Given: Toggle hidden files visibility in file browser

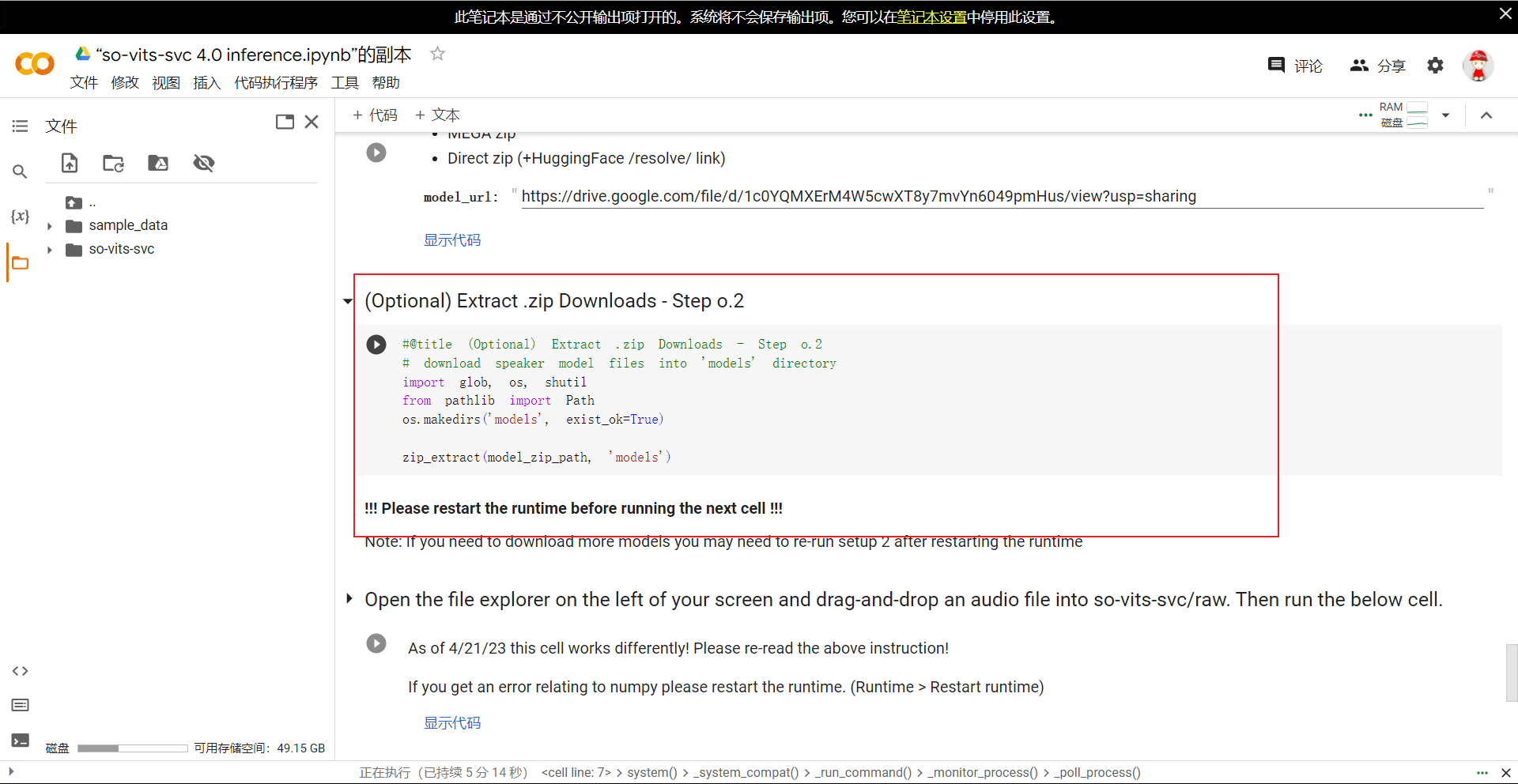Looking at the screenshot, I should [x=204, y=164].
